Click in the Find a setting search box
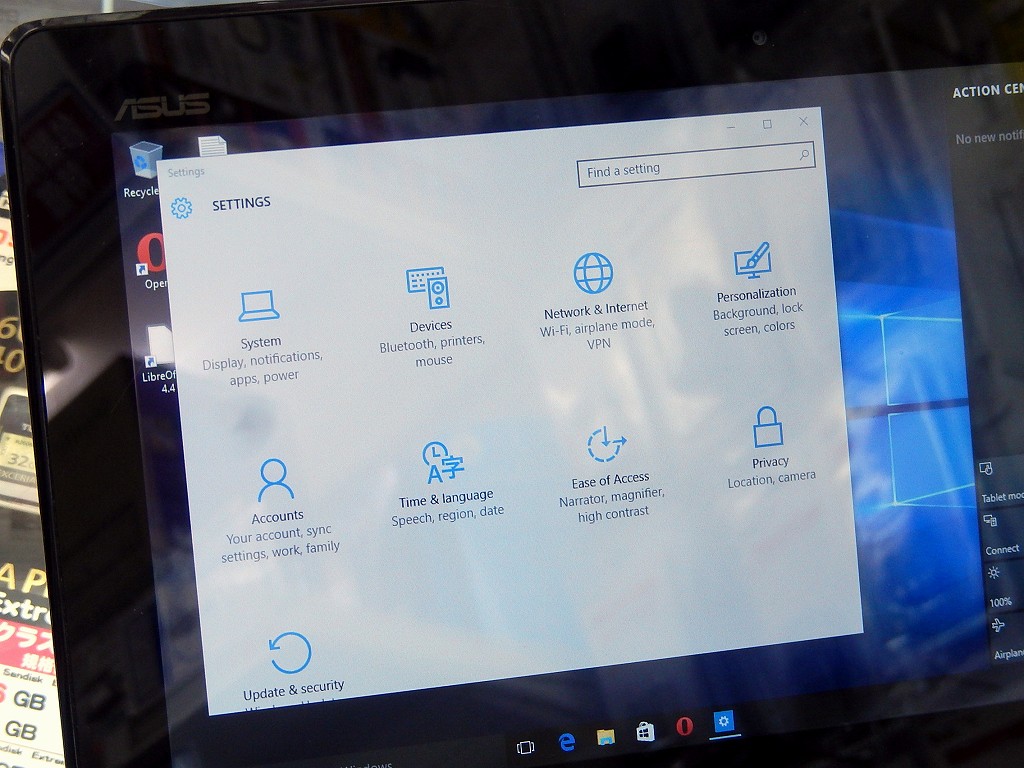The width and height of the screenshot is (1024, 768). point(696,164)
